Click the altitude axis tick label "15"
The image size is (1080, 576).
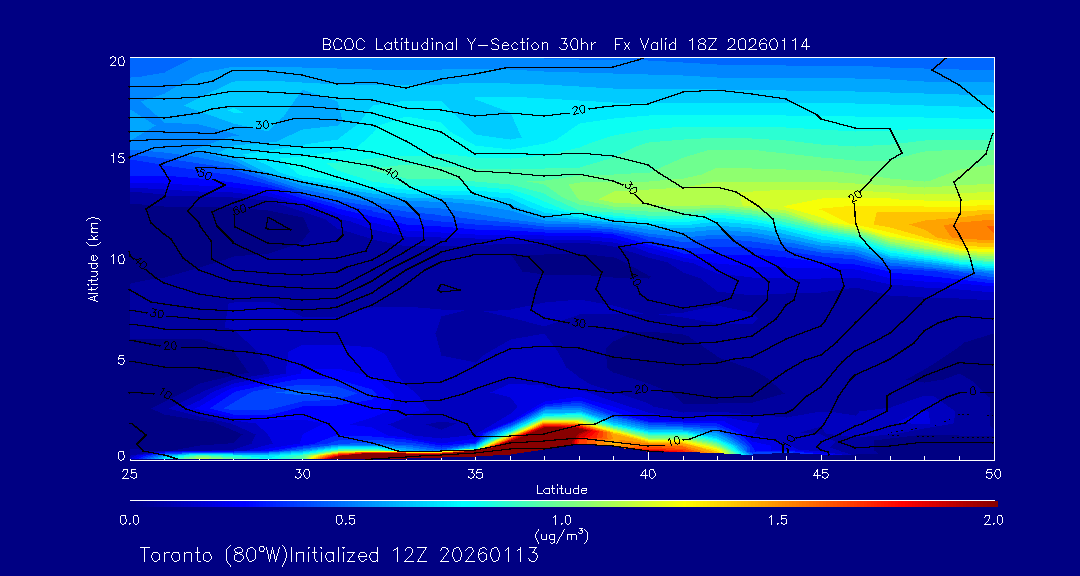coord(116,158)
